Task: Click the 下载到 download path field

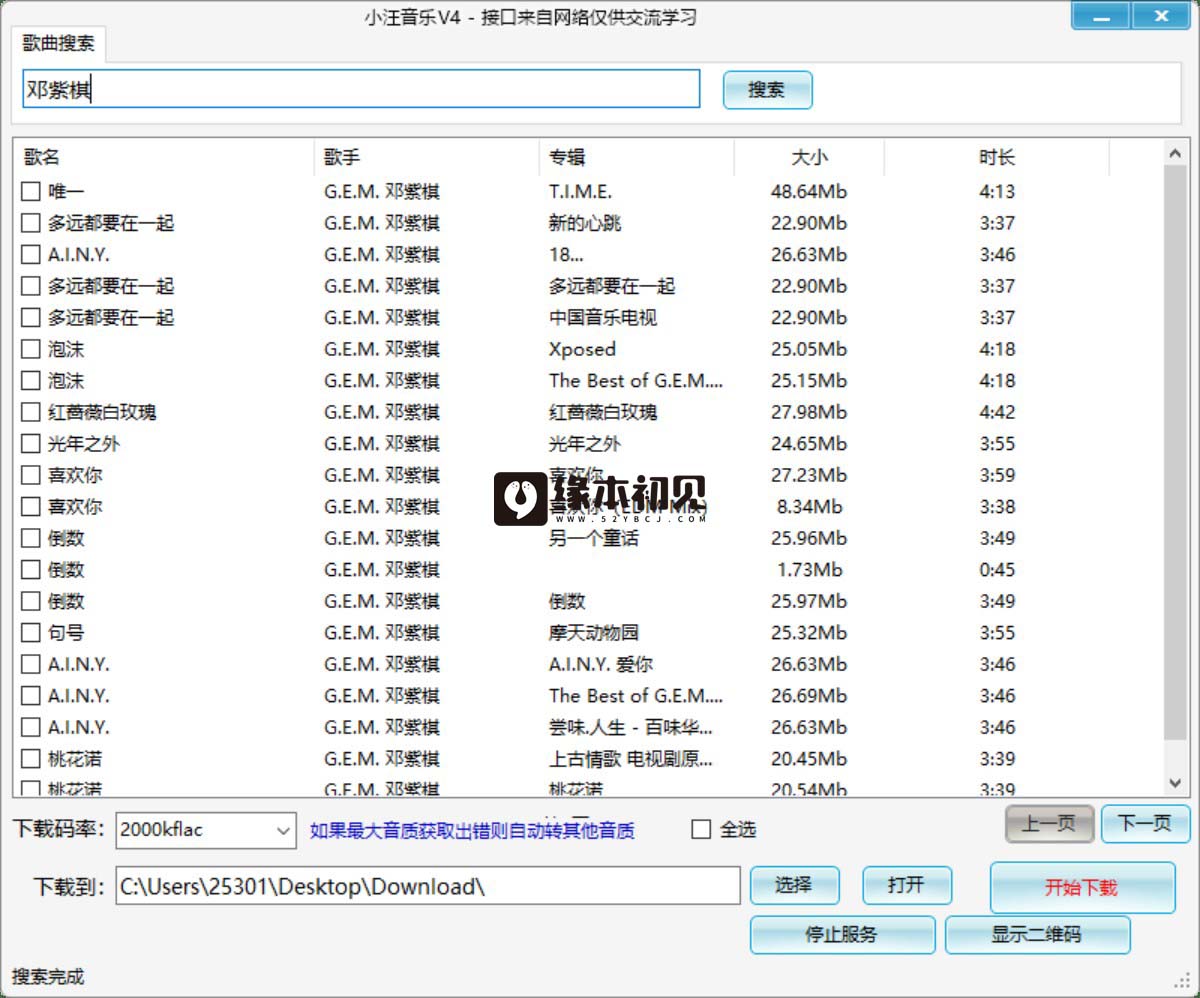Action: click(x=428, y=886)
